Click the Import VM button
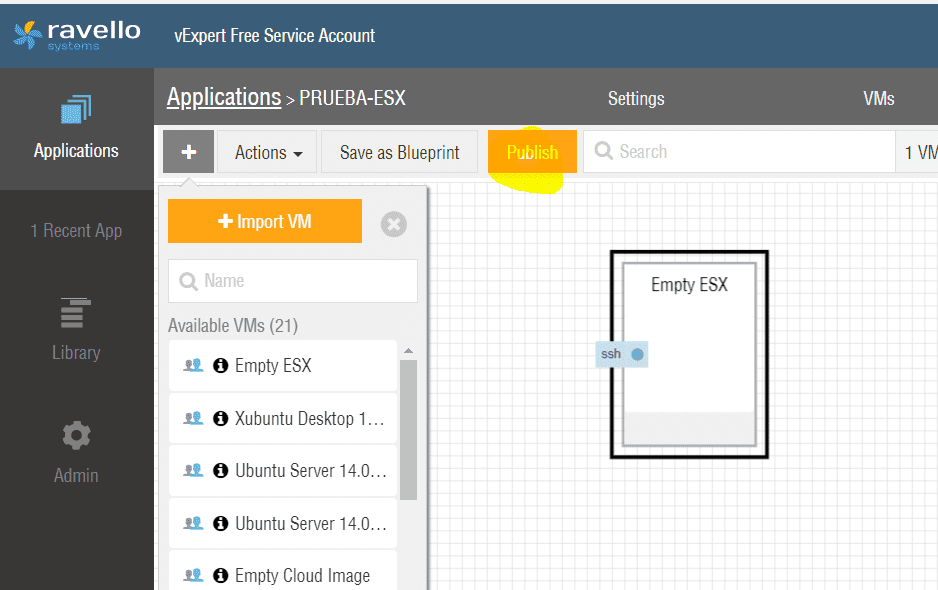The height and width of the screenshot is (590, 938). point(264,221)
